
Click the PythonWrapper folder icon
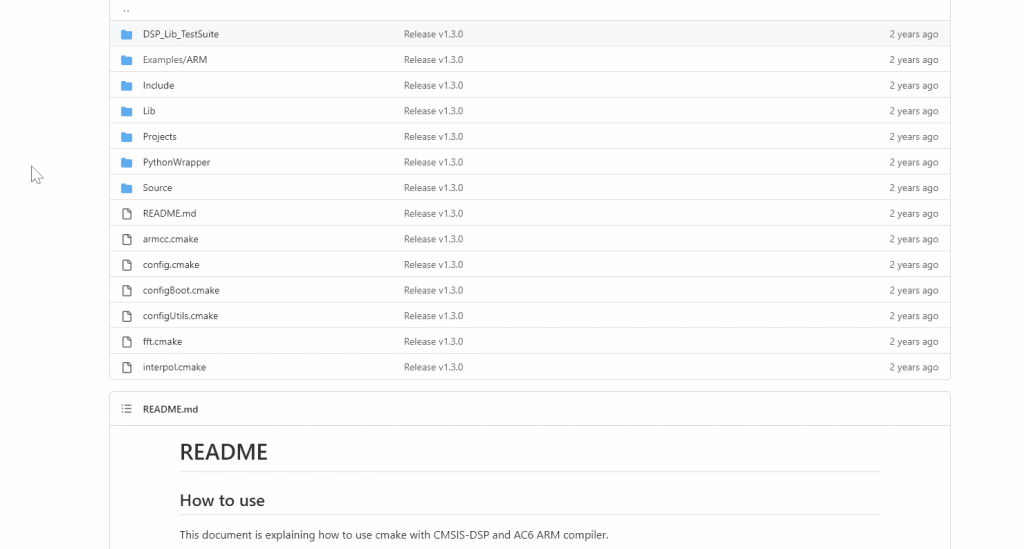coord(127,162)
